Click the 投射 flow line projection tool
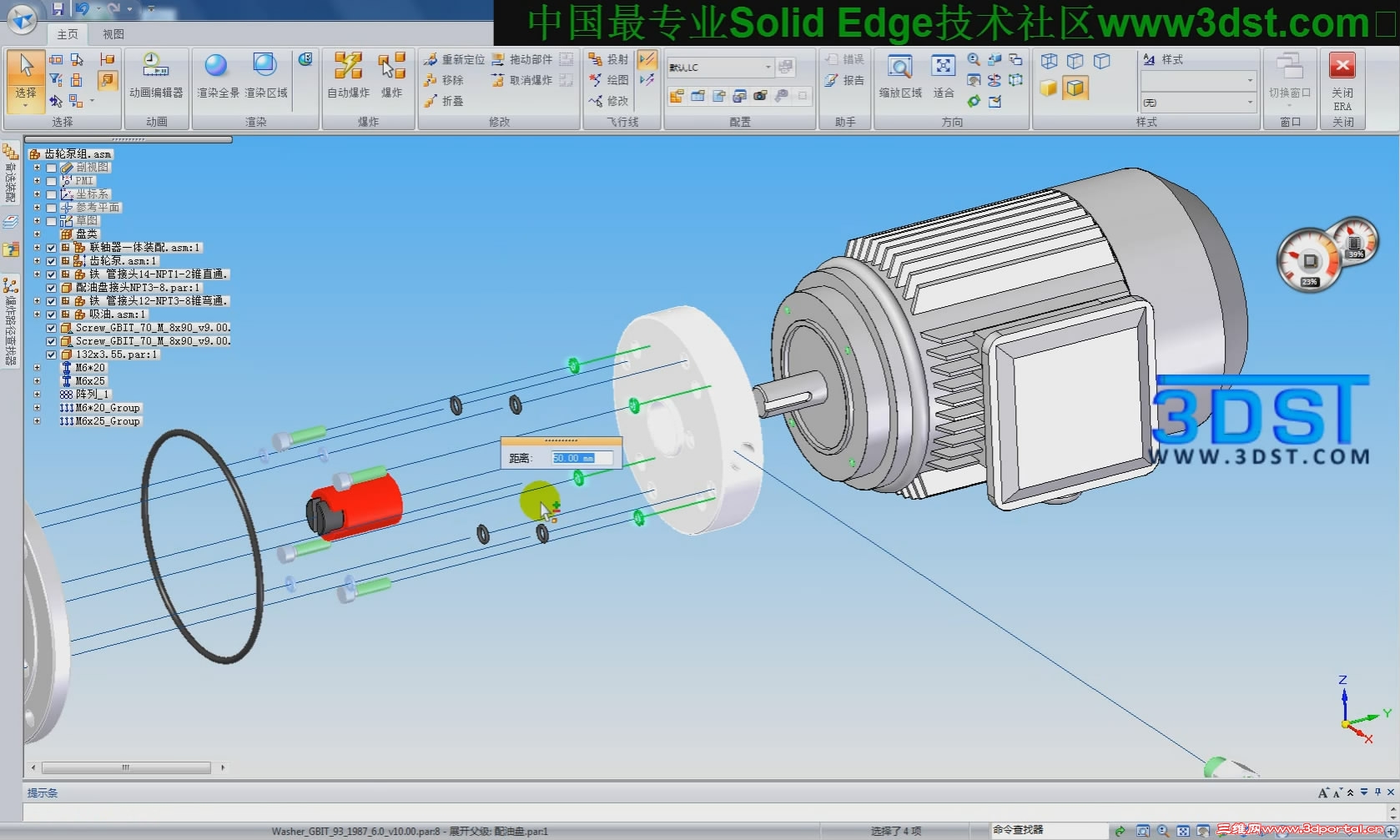Viewport: 1400px width, 840px height. [x=609, y=60]
